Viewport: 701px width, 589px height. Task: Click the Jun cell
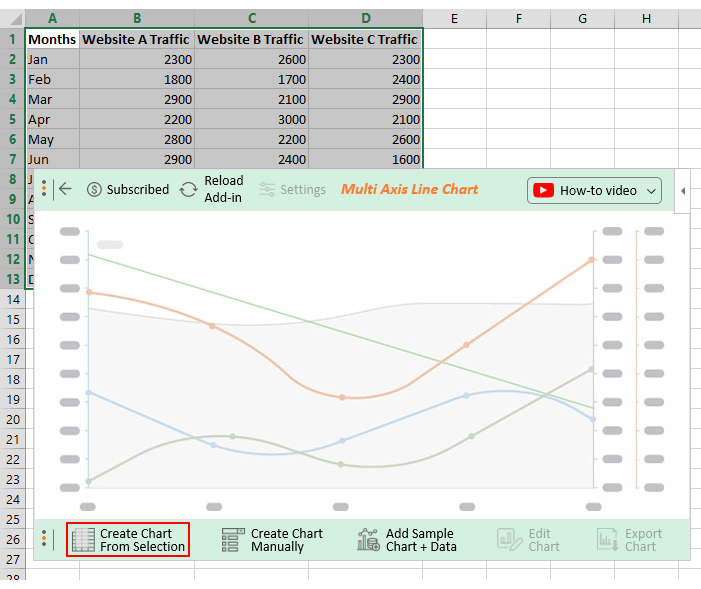52,159
